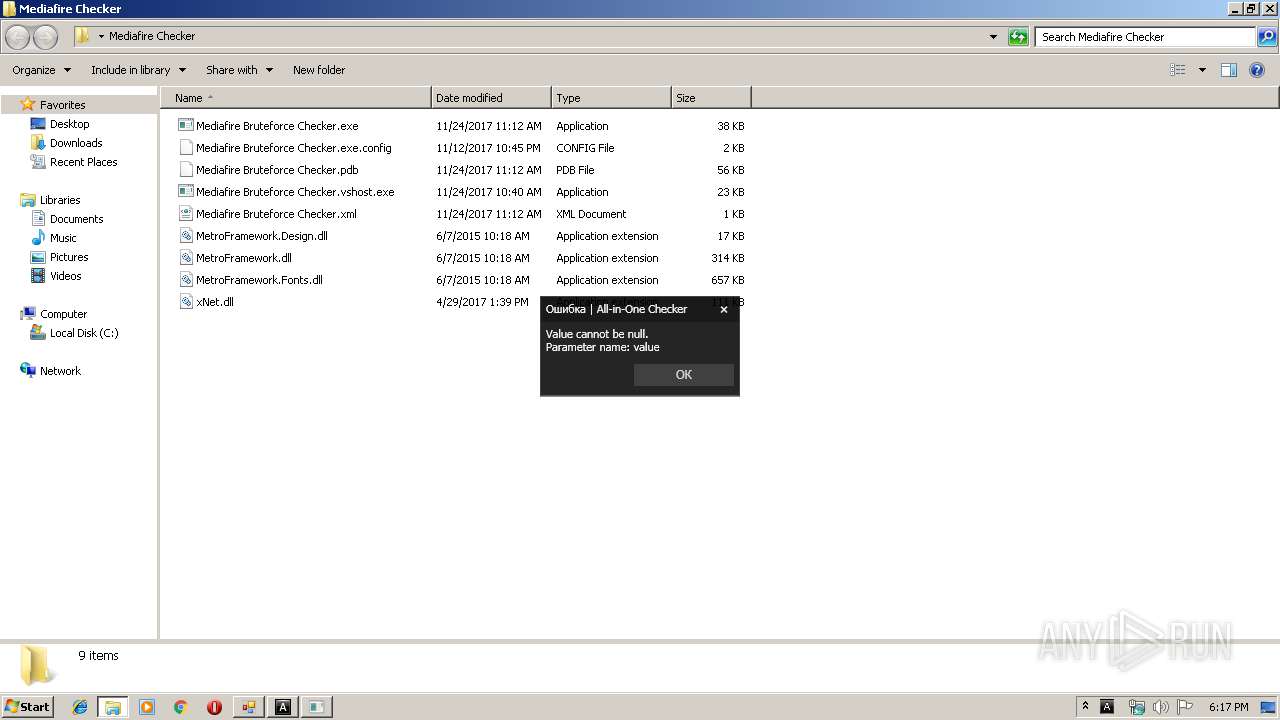The width and height of the screenshot is (1280, 720).
Task: Sort by Type column header
Action: coord(611,98)
